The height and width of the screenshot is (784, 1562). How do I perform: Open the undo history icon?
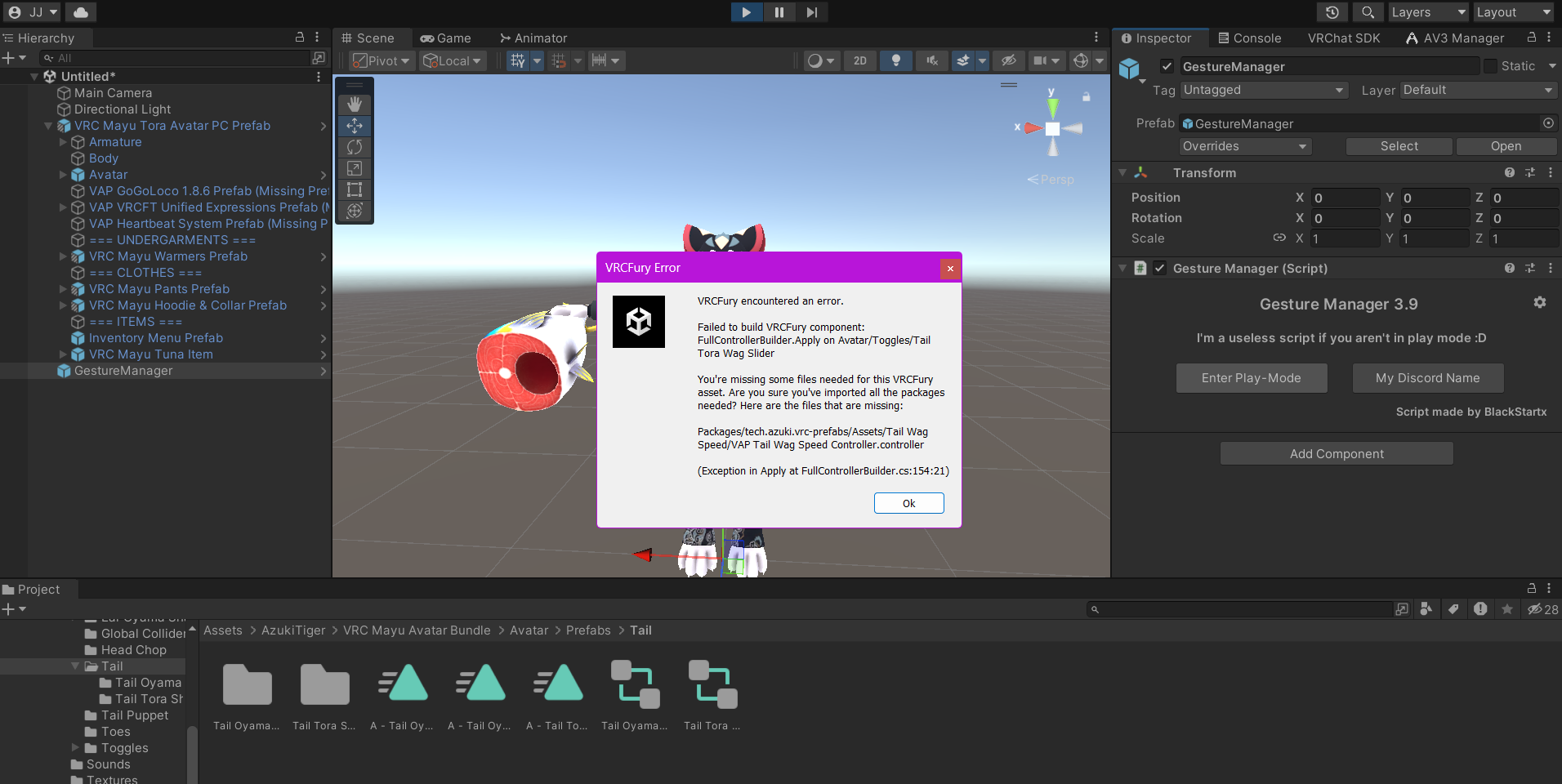coord(1332,12)
